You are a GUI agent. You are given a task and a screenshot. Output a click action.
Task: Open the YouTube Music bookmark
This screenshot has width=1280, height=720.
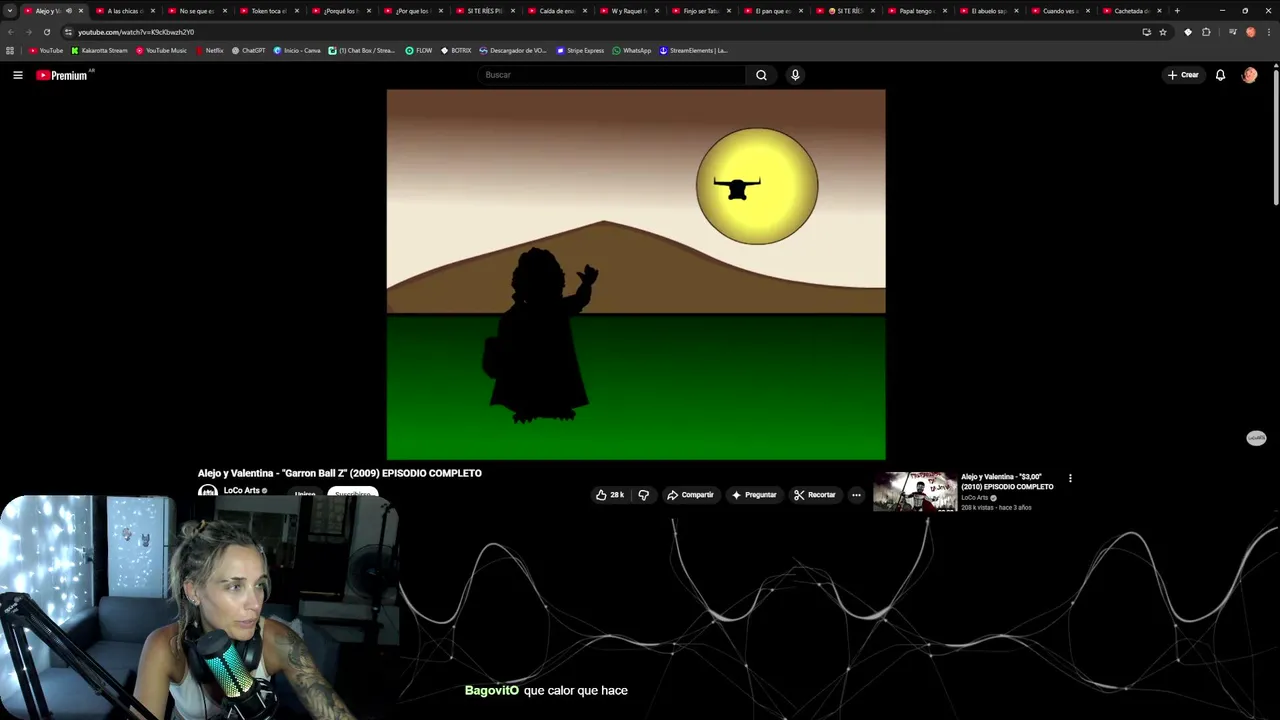[x=161, y=50]
